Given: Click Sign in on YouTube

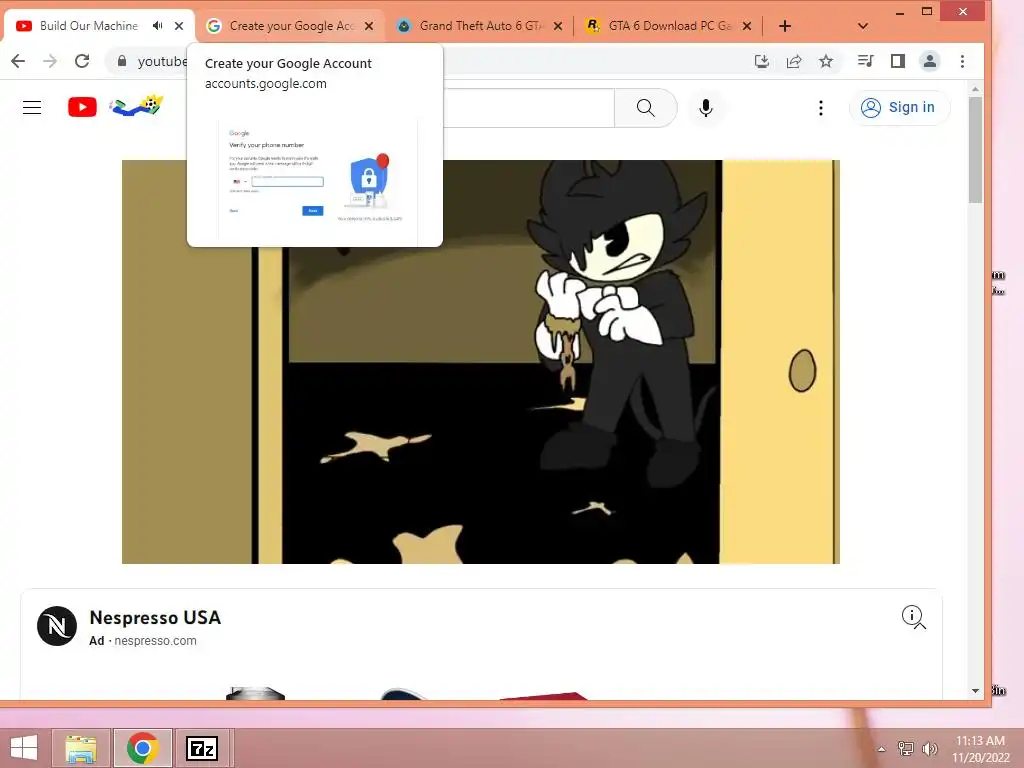Looking at the screenshot, I should [x=899, y=108].
